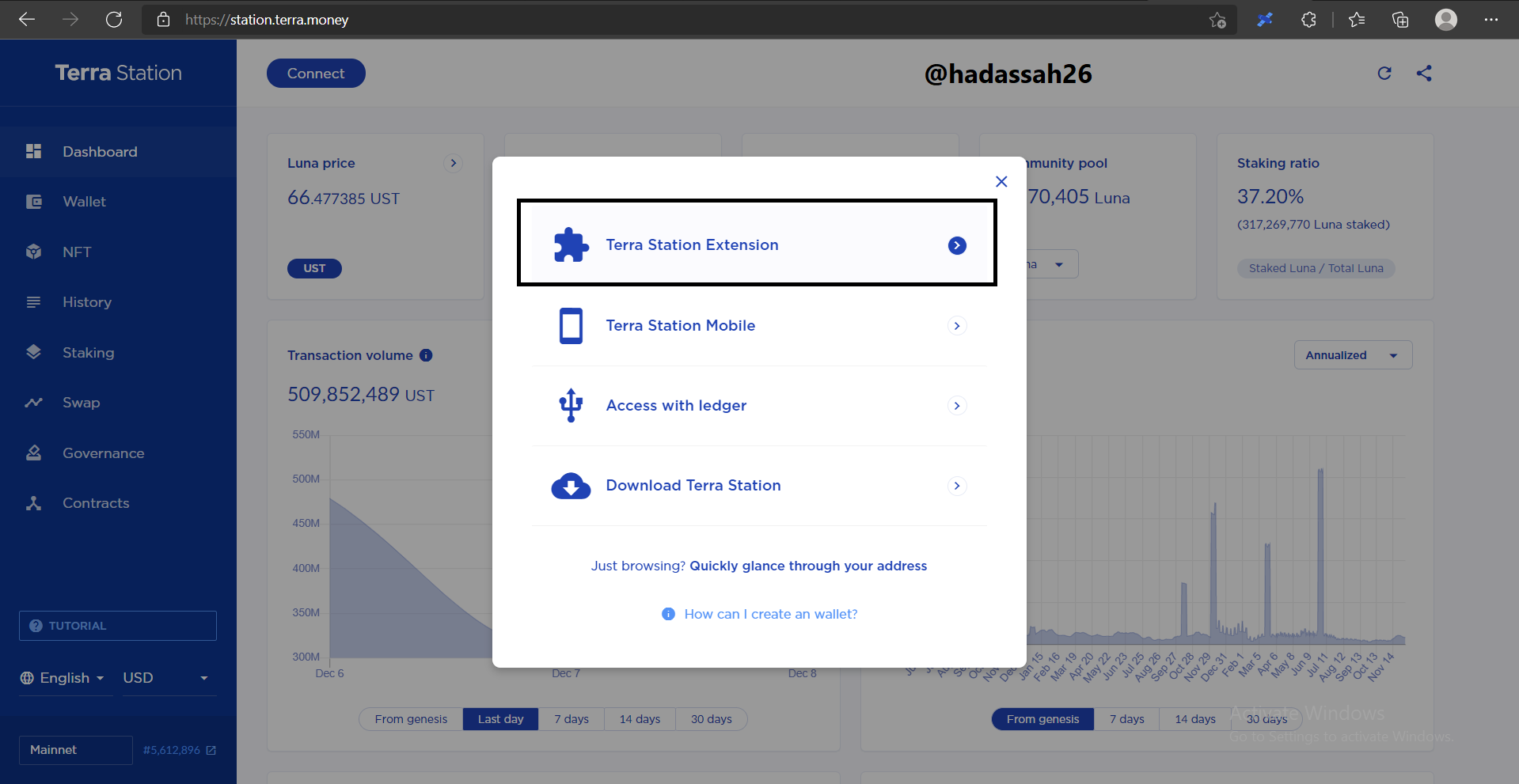Close the connect wallet dialog
The image size is (1519, 784).
(x=1001, y=182)
